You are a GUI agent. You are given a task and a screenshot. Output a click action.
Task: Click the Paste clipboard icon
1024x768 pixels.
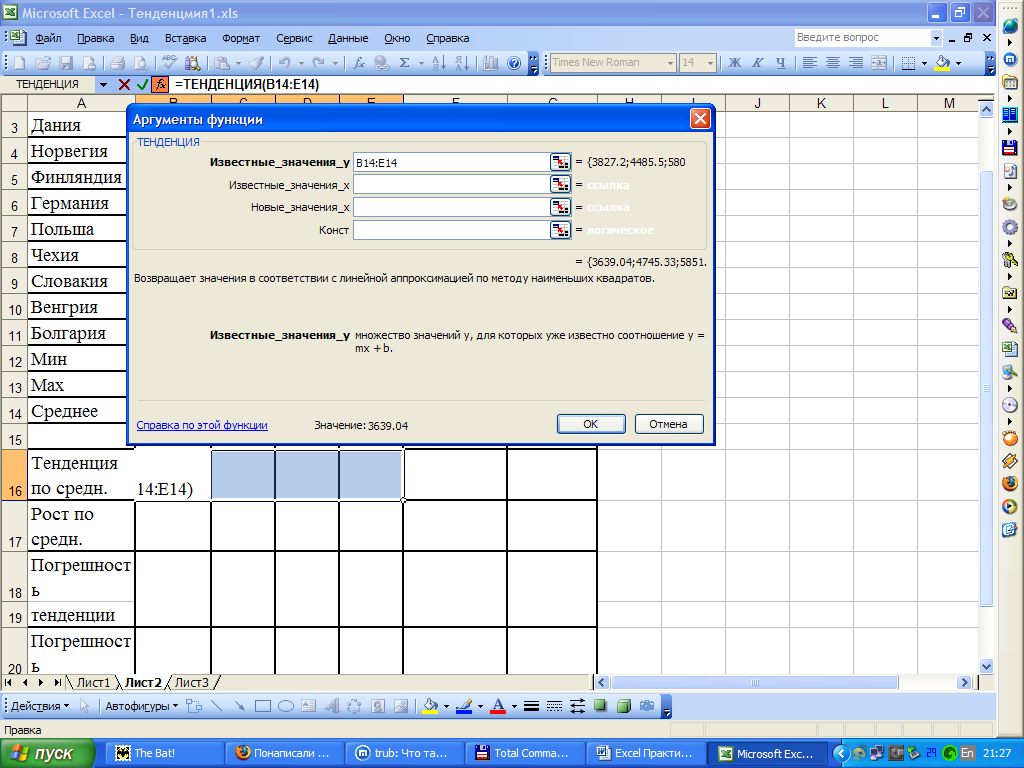pos(223,63)
